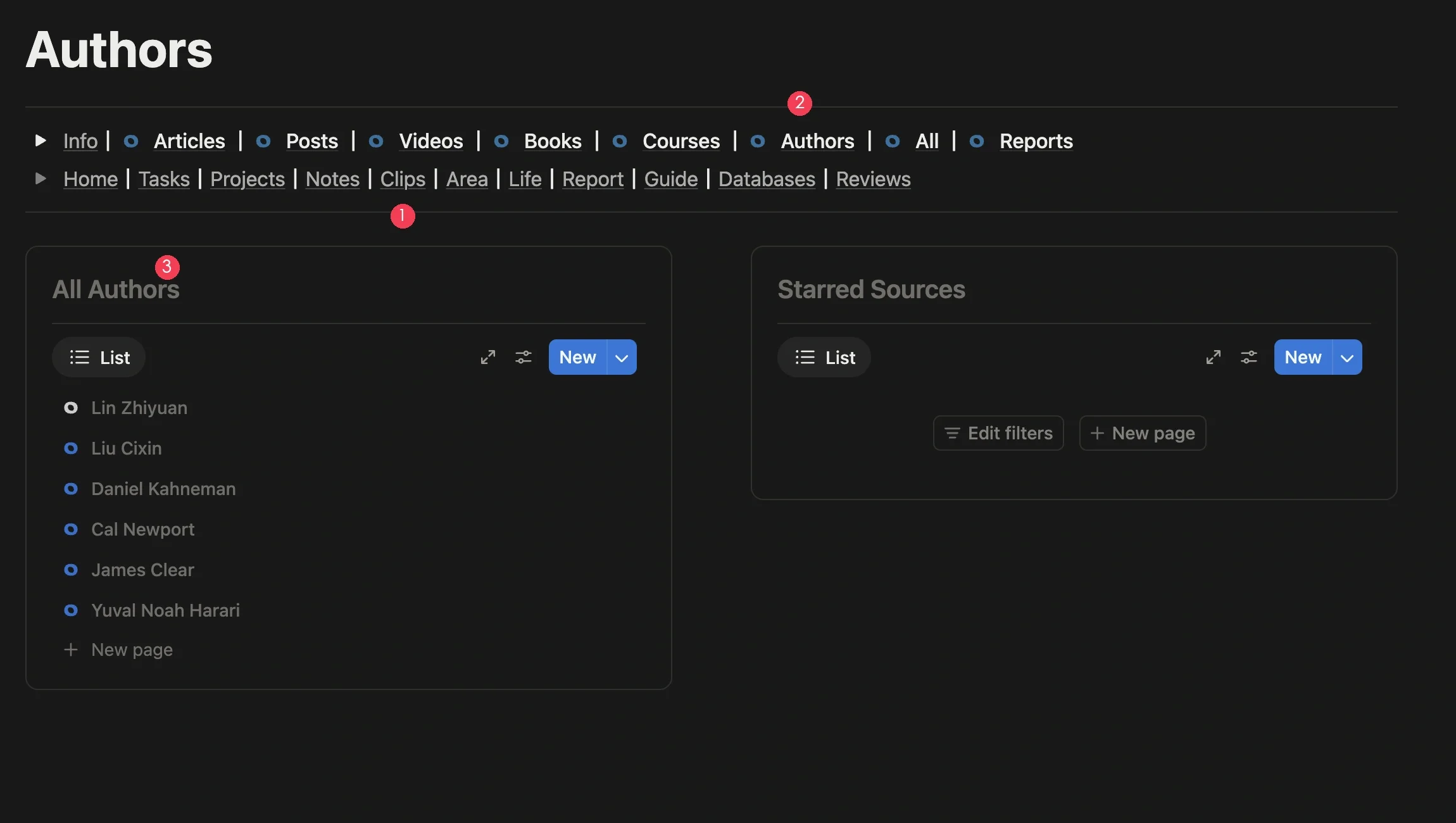
Task: Click Edit filters button
Action: [998, 433]
